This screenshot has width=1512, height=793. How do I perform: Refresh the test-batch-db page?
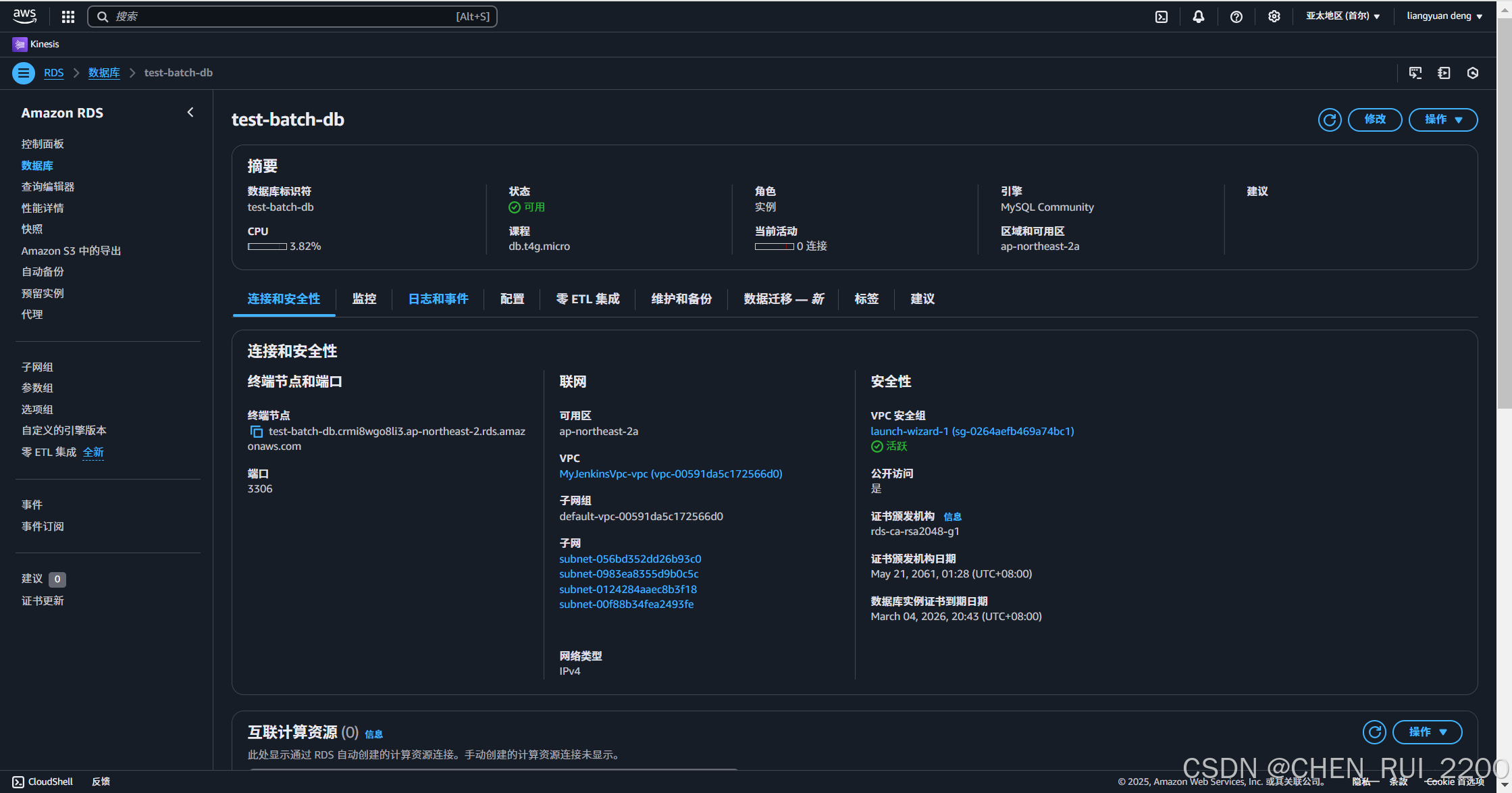(1329, 120)
